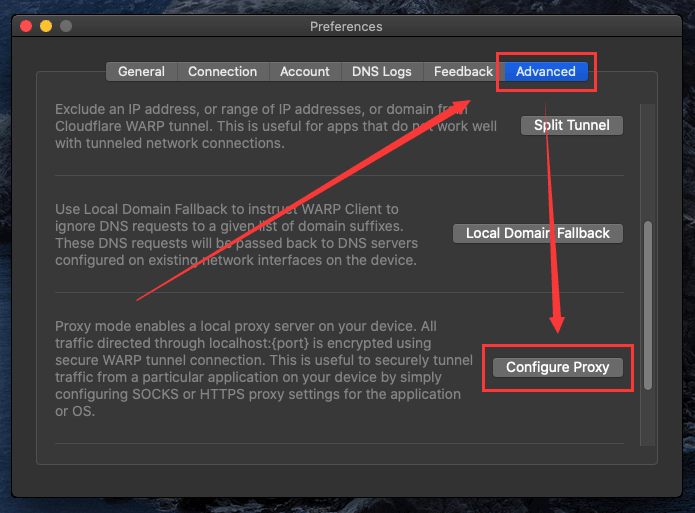The width and height of the screenshot is (695, 513).
Task: Click the scrollbar track above the thumb
Action: tap(649, 150)
